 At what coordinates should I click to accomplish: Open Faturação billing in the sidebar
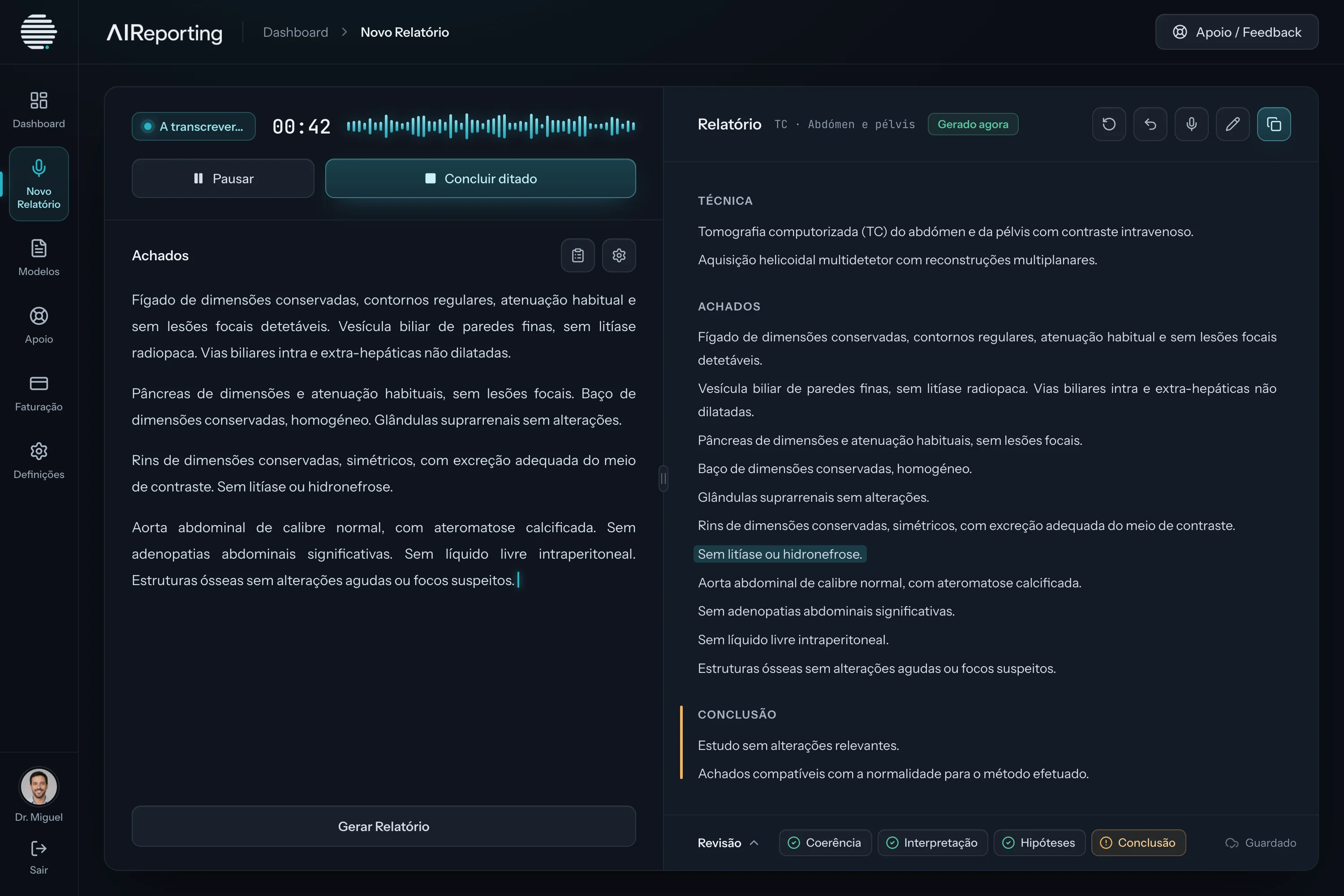coord(39,393)
